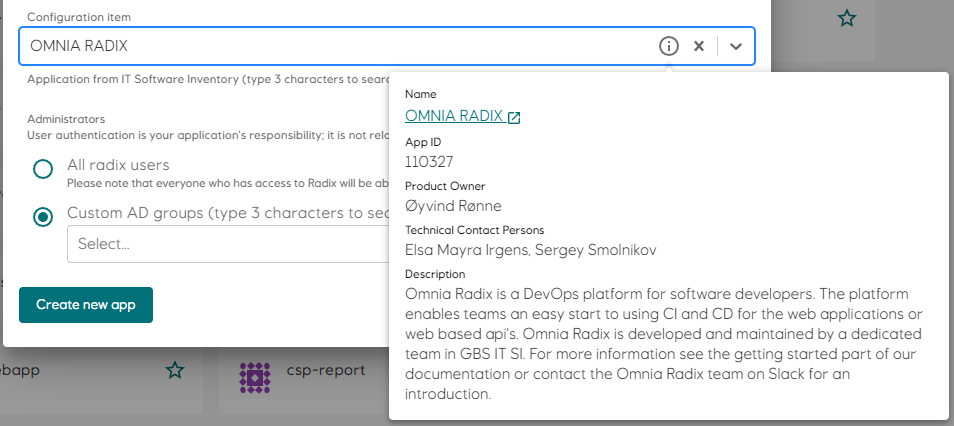The width and height of the screenshot is (954, 426).
Task: Click the info icon in Configuration item field
Action: 669,46
